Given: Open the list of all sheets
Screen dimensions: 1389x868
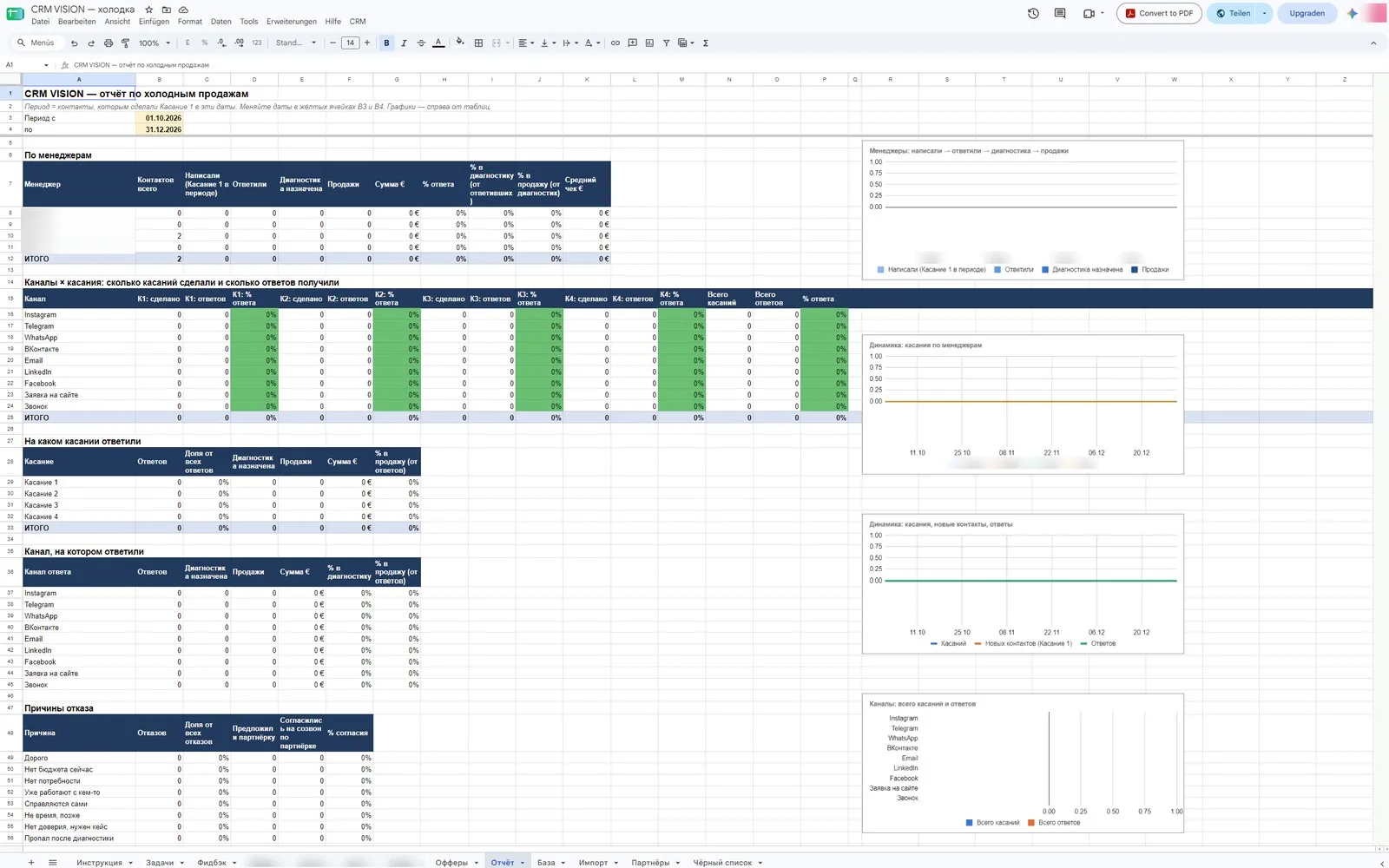Looking at the screenshot, I should click(x=53, y=862).
